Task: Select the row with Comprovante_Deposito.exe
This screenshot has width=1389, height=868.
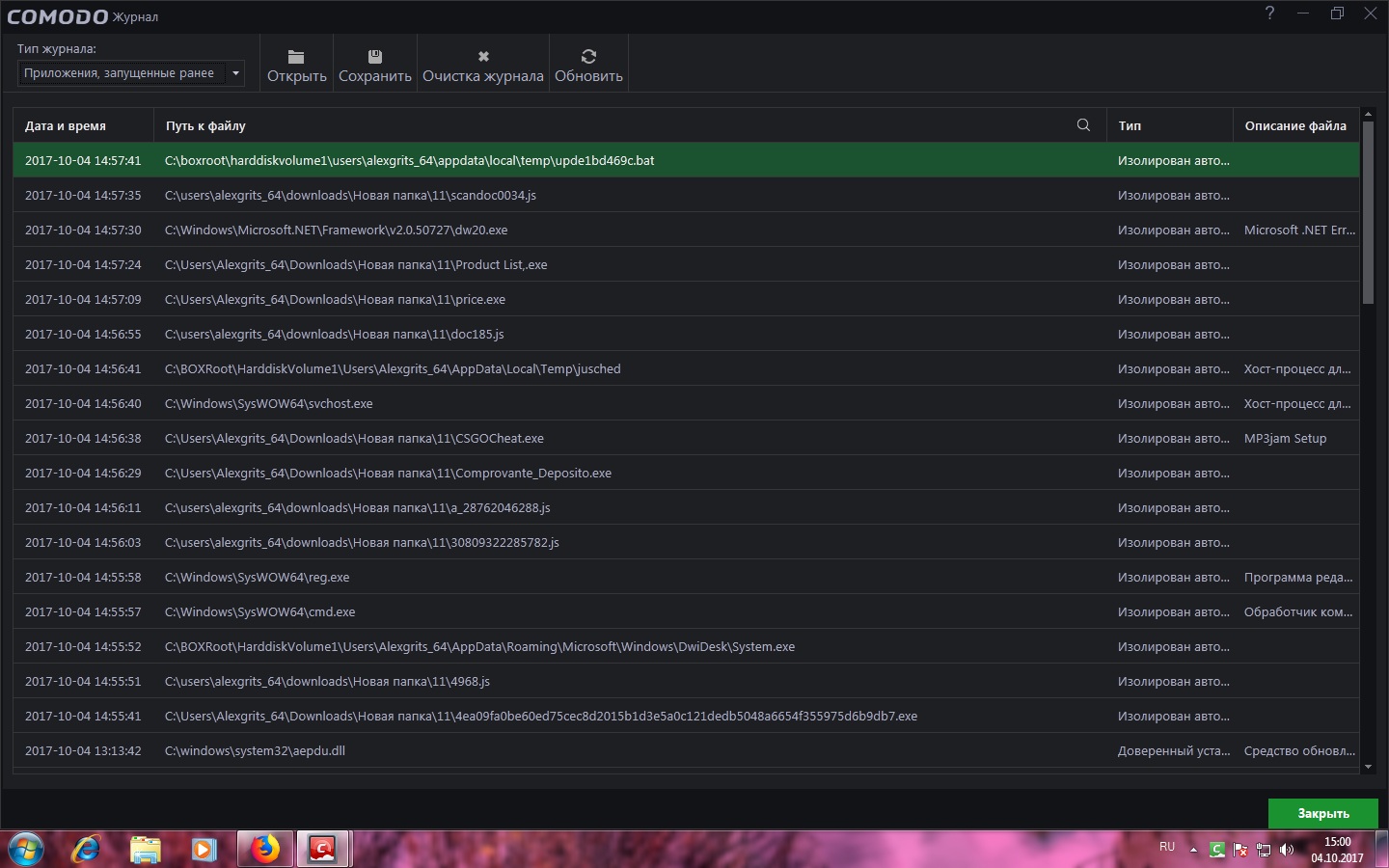Action: [x=686, y=473]
